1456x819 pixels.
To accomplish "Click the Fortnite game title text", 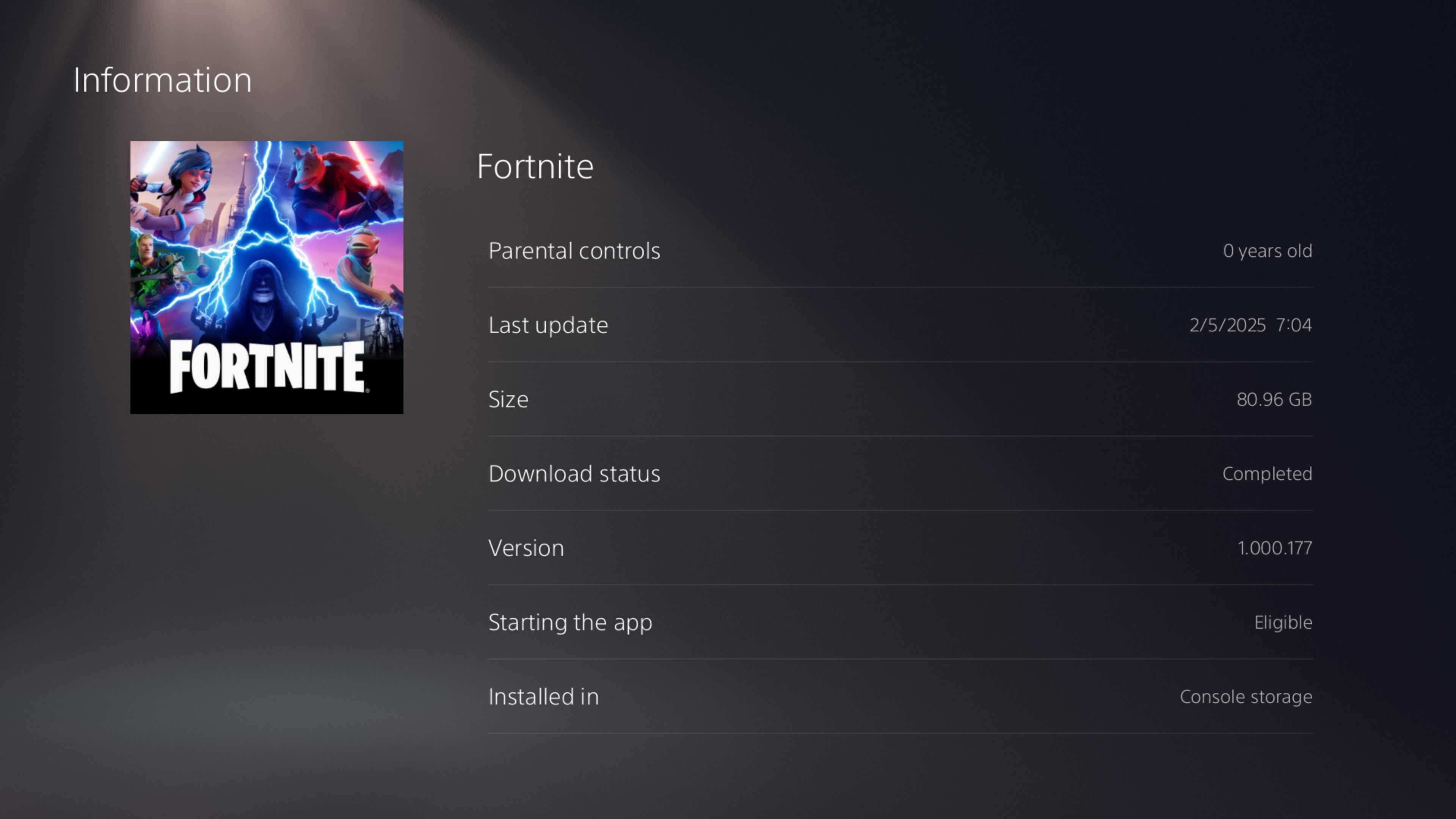I will (x=535, y=166).
